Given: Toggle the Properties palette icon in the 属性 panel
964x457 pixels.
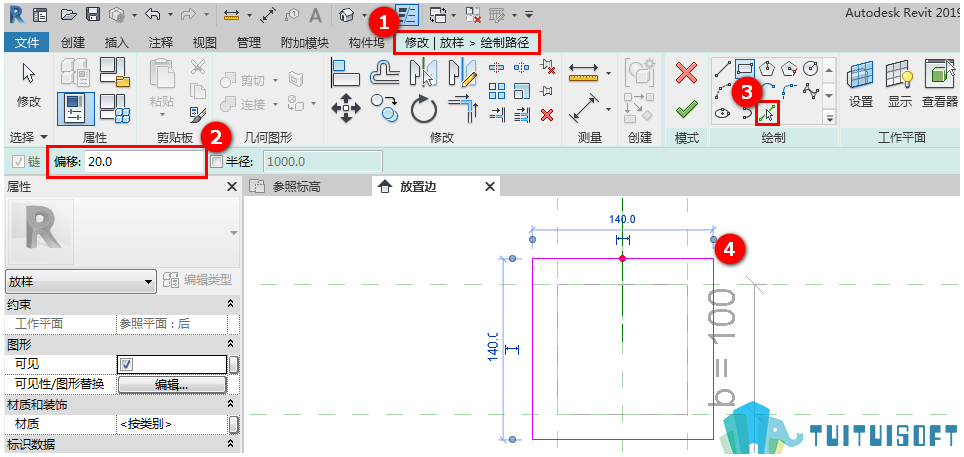Looking at the screenshot, I should (76, 108).
